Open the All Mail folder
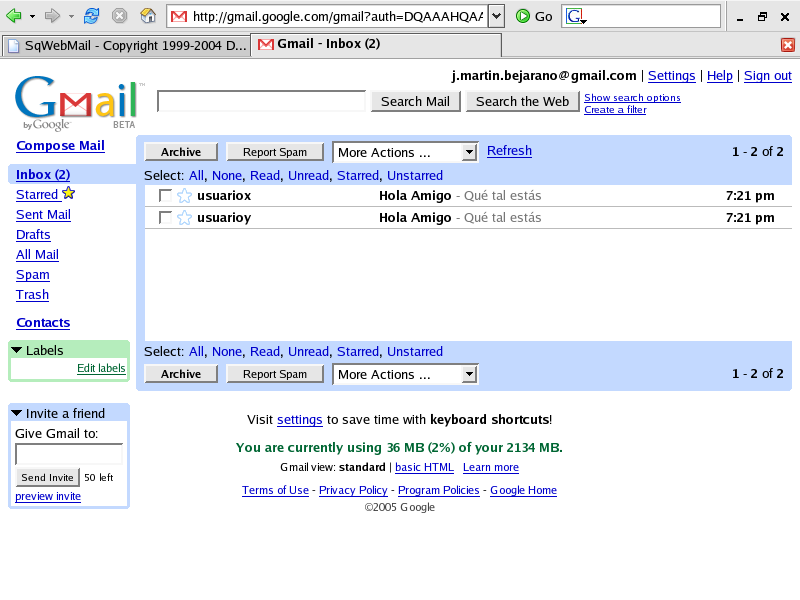Image resolution: width=800 pixels, height=600 pixels. 37,255
